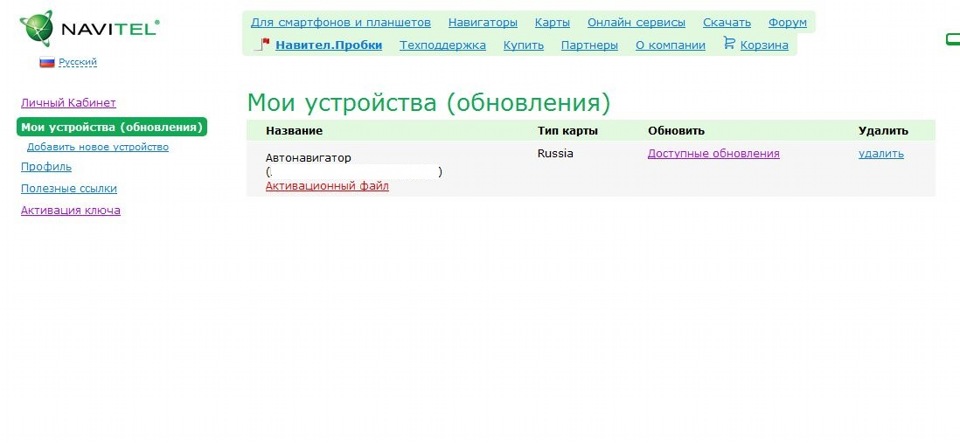Viewport: 960px width, 443px height.
Task: Go to the Карты section
Action: pos(552,23)
